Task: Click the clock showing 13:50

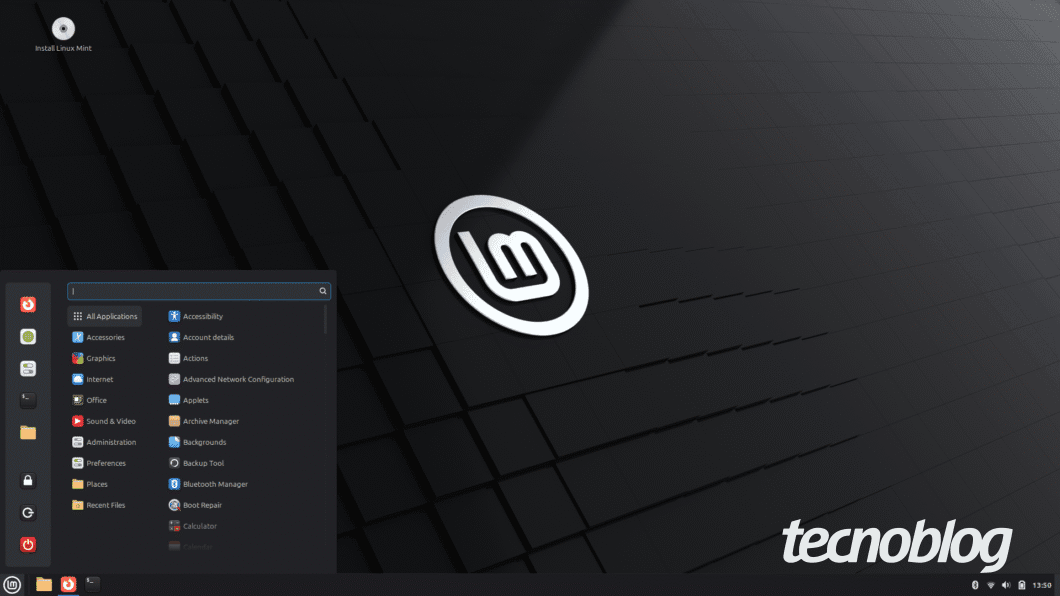Action: 1040,584
